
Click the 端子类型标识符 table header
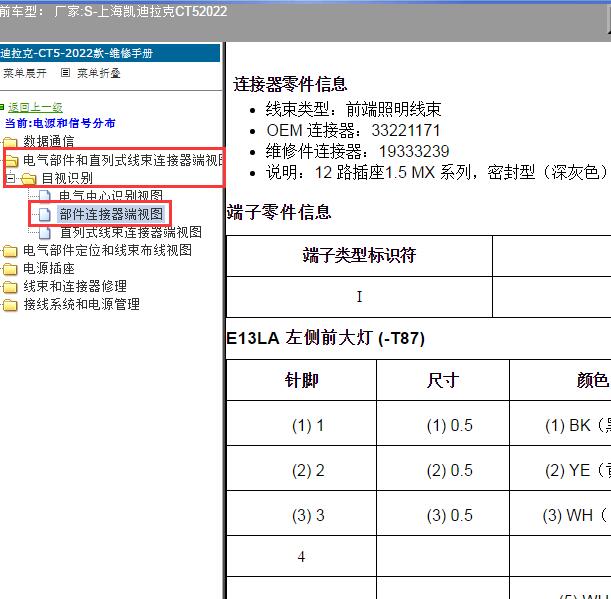pyautogui.click(x=359, y=256)
